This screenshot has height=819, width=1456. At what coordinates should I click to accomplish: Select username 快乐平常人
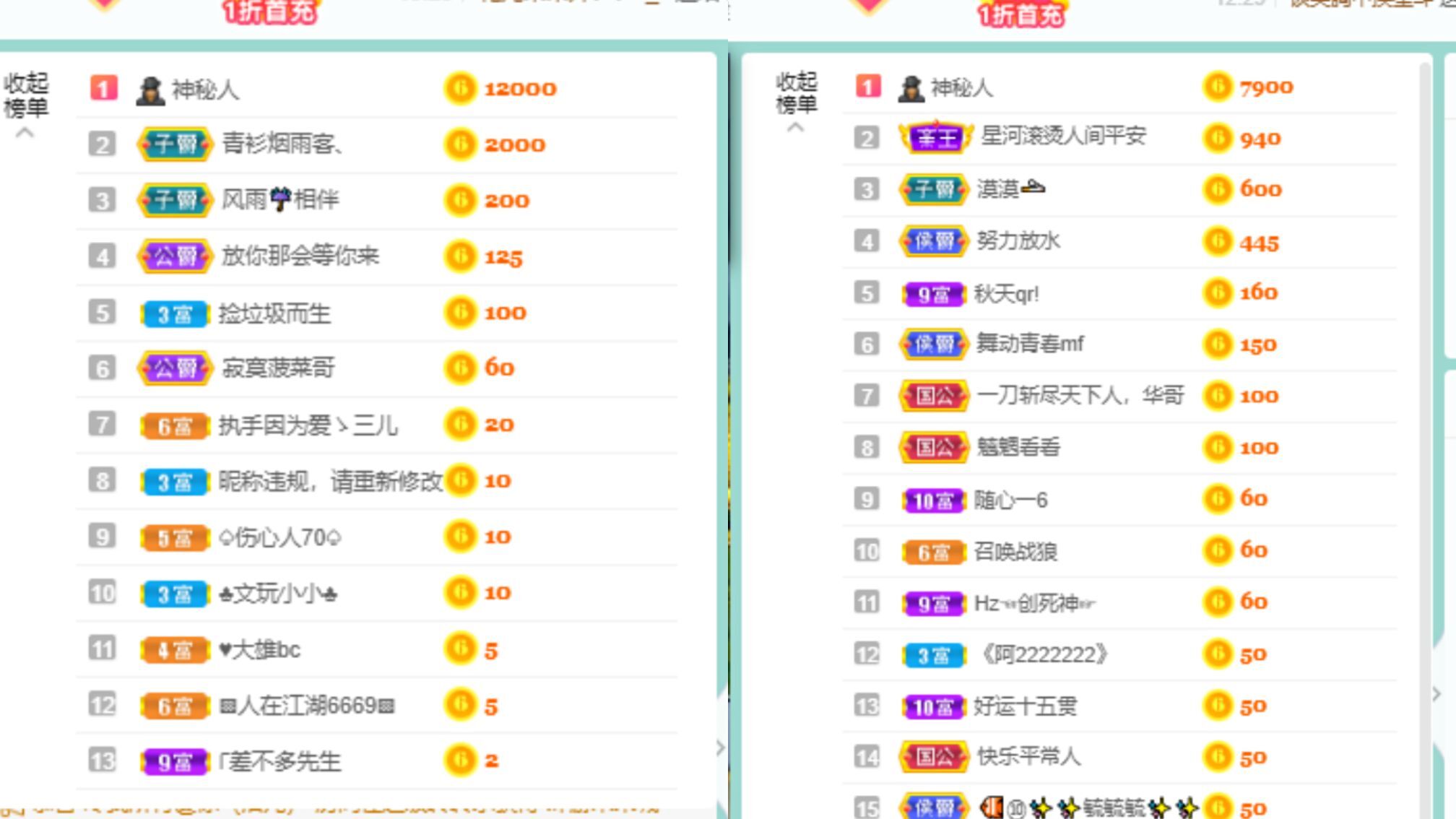[1028, 757]
